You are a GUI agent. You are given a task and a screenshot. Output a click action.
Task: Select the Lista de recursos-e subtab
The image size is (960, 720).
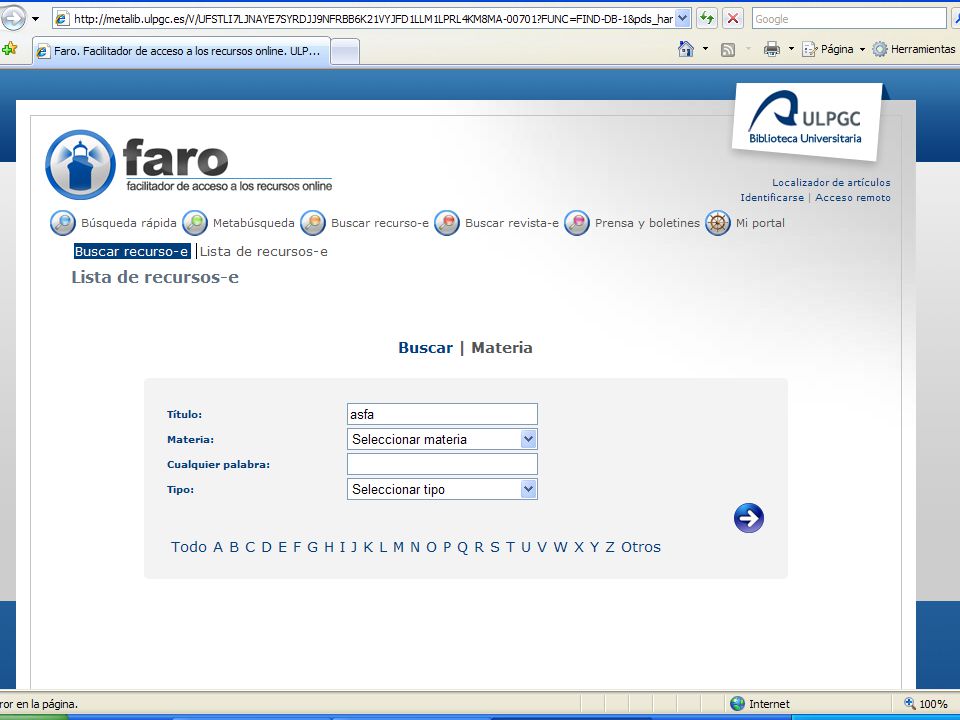pyautogui.click(x=263, y=252)
